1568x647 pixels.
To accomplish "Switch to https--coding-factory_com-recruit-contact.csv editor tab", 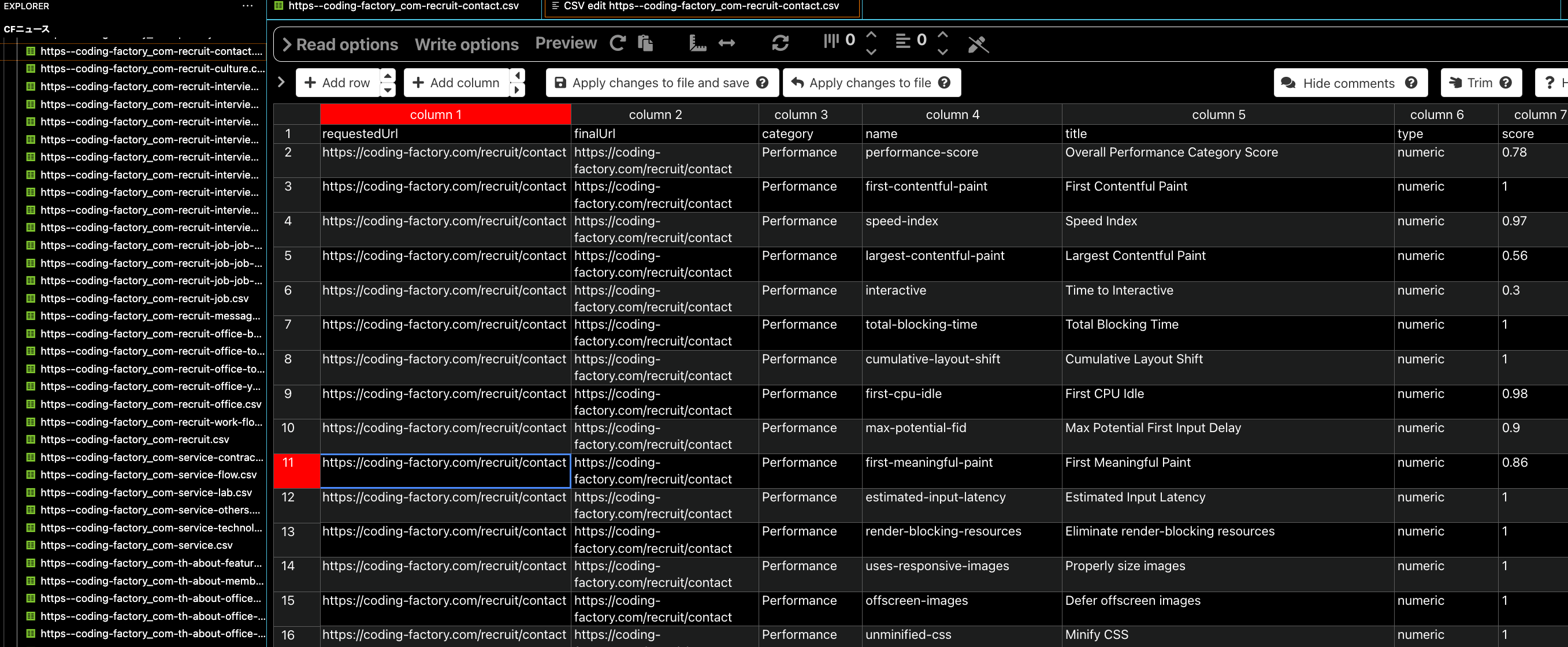I will pyautogui.click(x=403, y=6).
